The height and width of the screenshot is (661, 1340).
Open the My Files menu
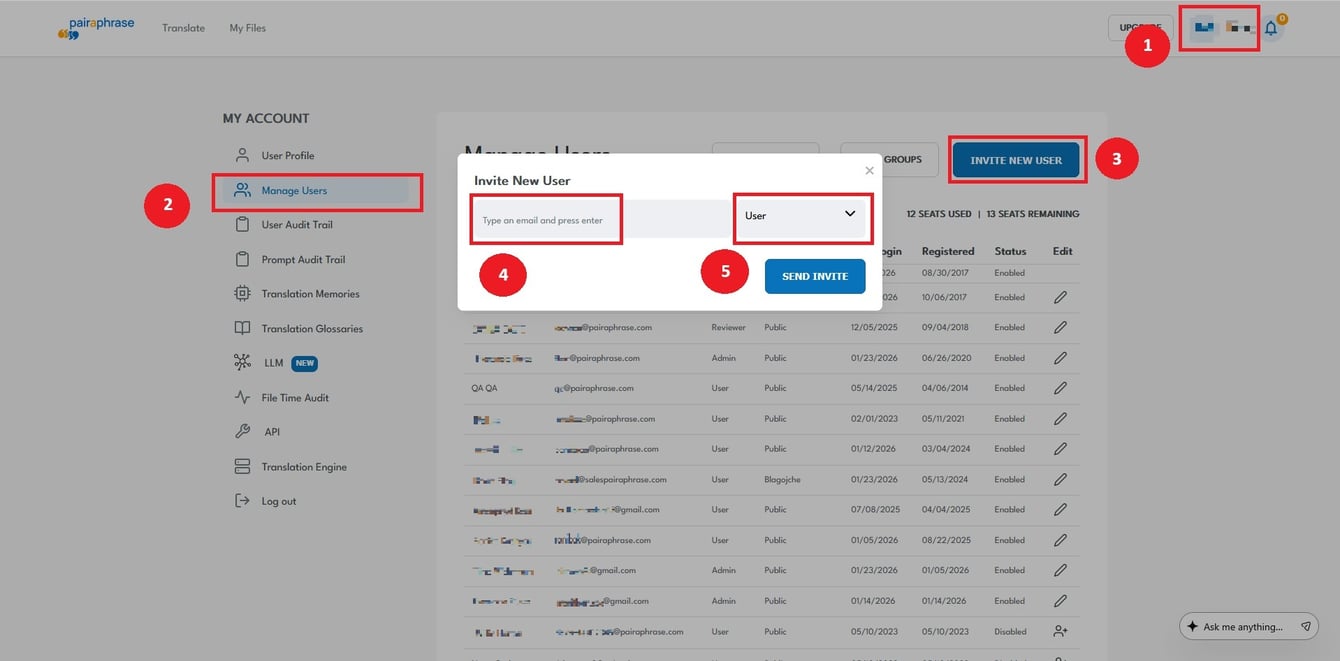coord(247,28)
